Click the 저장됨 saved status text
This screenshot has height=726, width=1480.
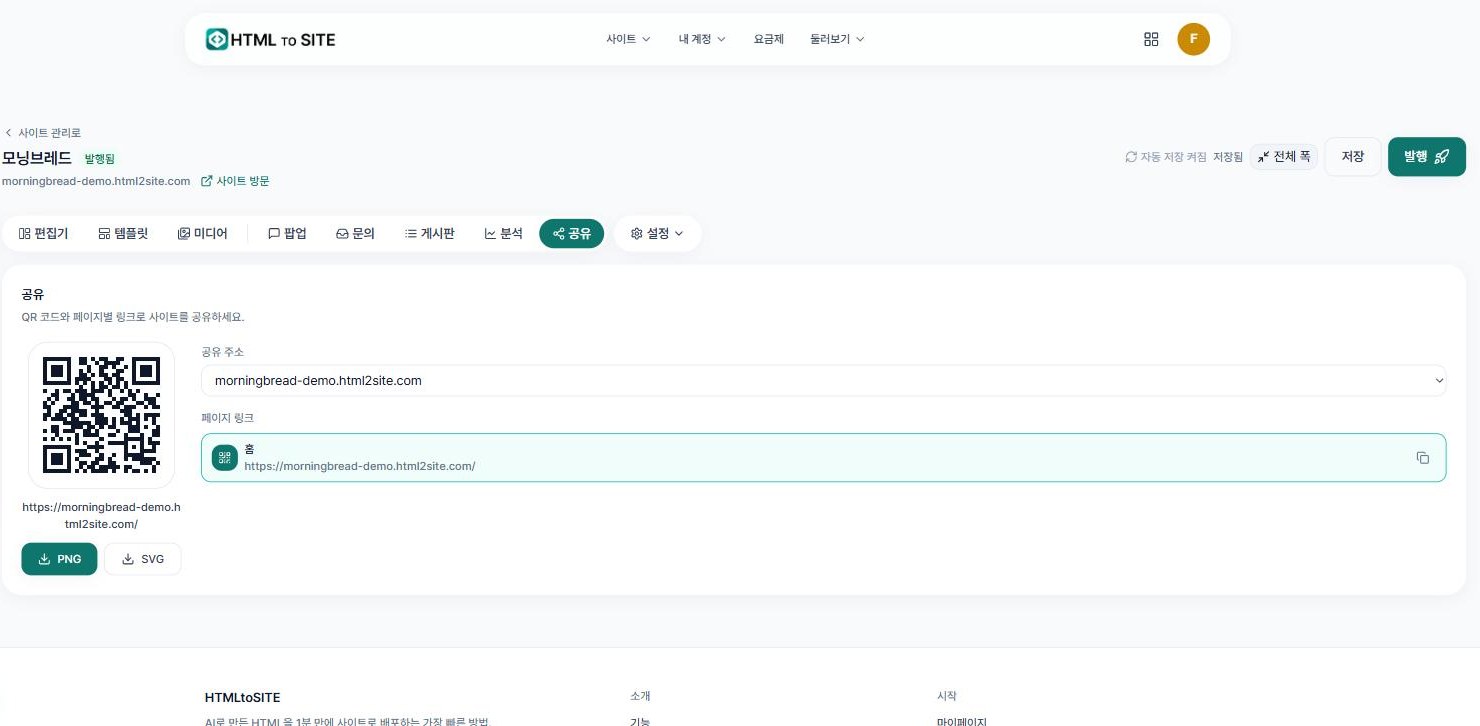1228,157
